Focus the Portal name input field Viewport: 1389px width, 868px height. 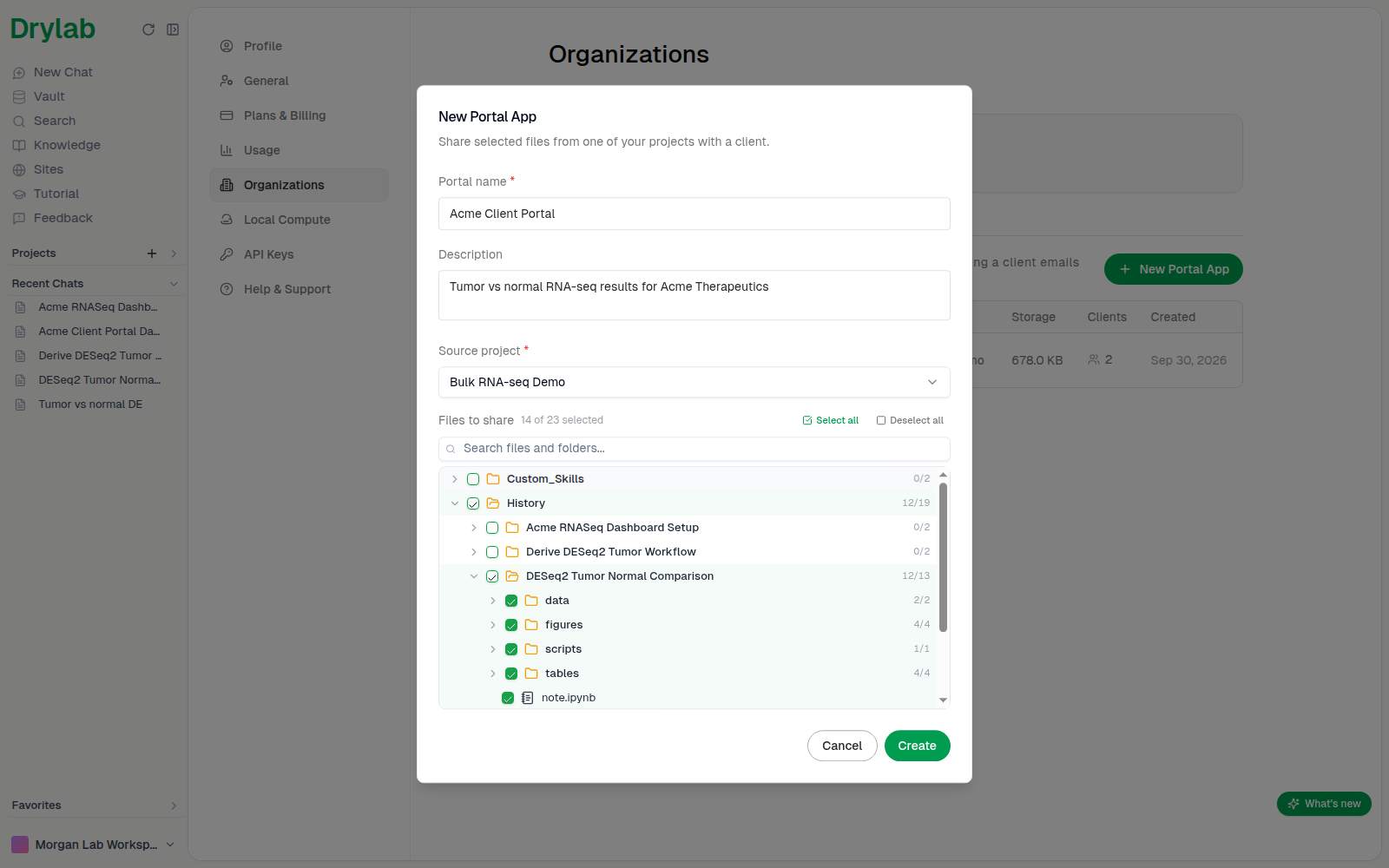[x=694, y=214]
